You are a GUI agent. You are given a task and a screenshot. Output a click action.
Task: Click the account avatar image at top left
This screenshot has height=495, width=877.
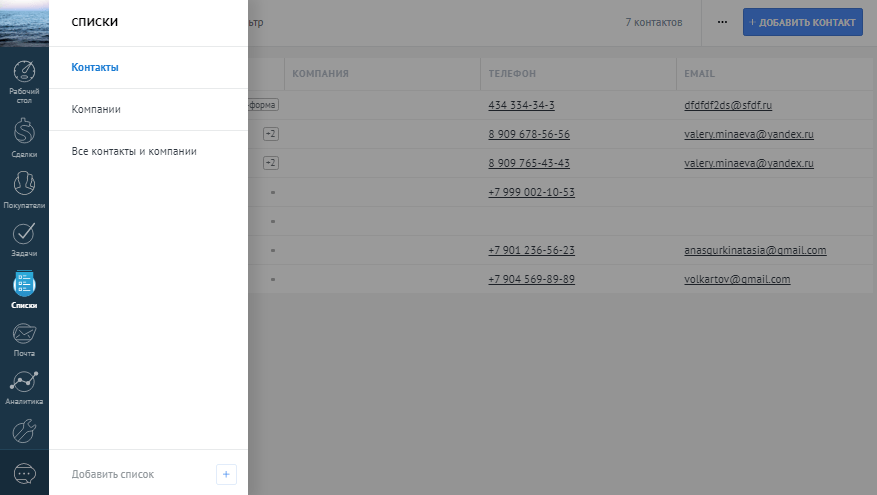click(24, 23)
